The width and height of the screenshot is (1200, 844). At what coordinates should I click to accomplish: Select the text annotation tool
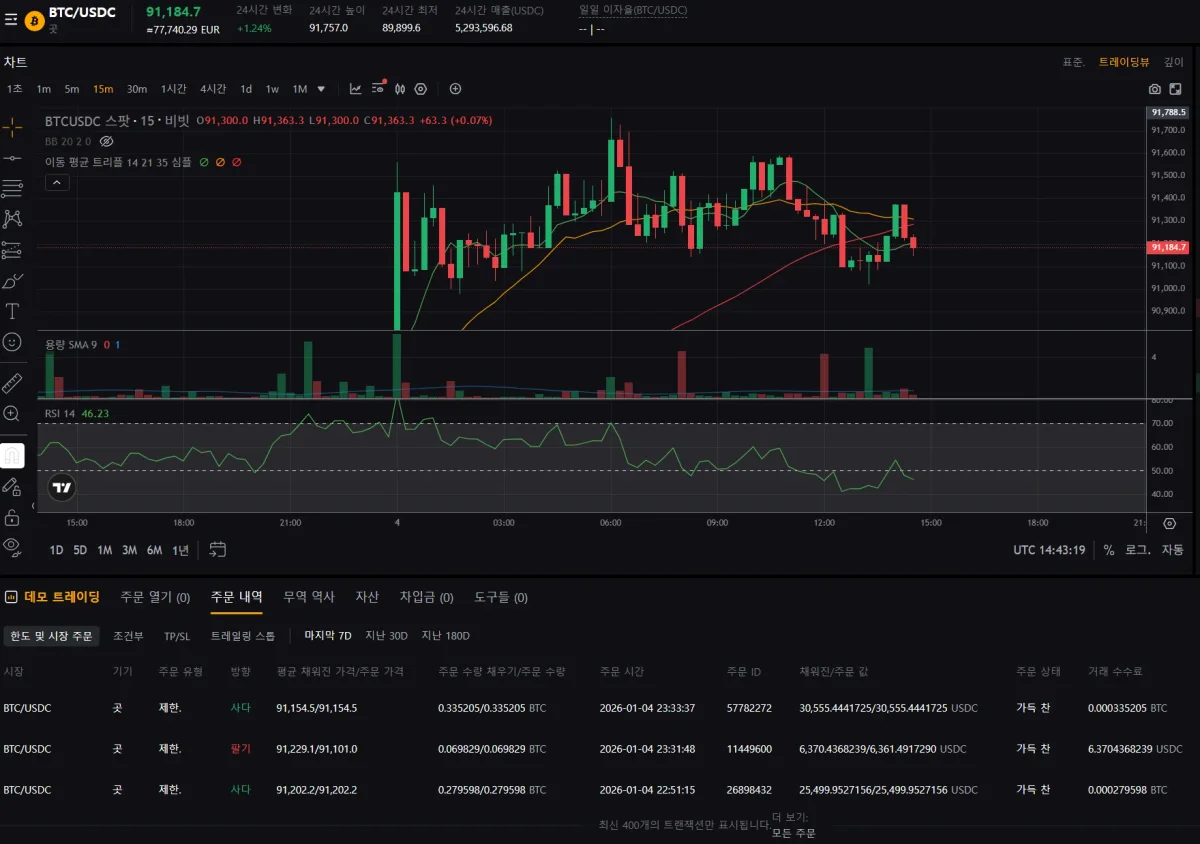pos(12,311)
